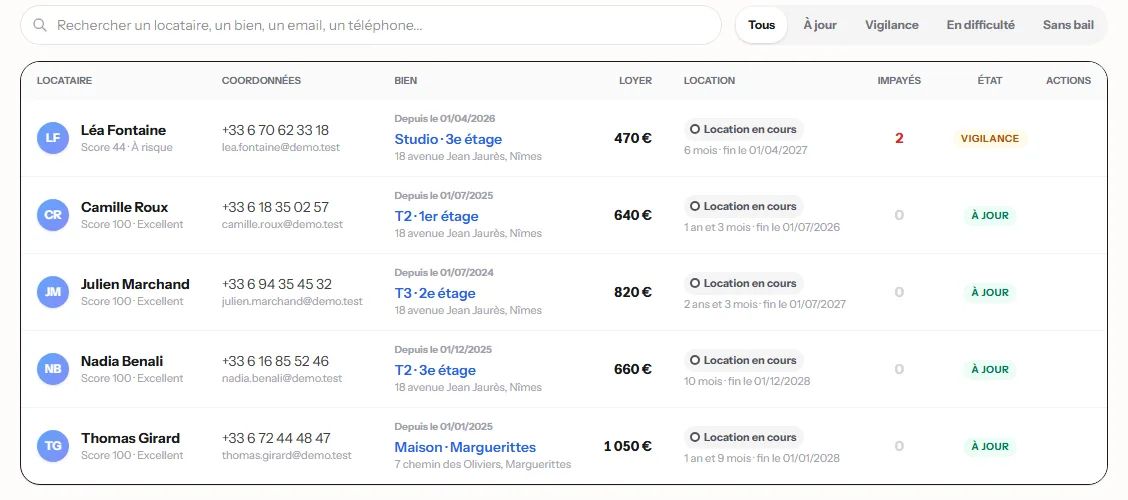The width and height of the screenshot is (1128, 500).
Task: Click the name Camille Roux
Action: coord(125,207)
